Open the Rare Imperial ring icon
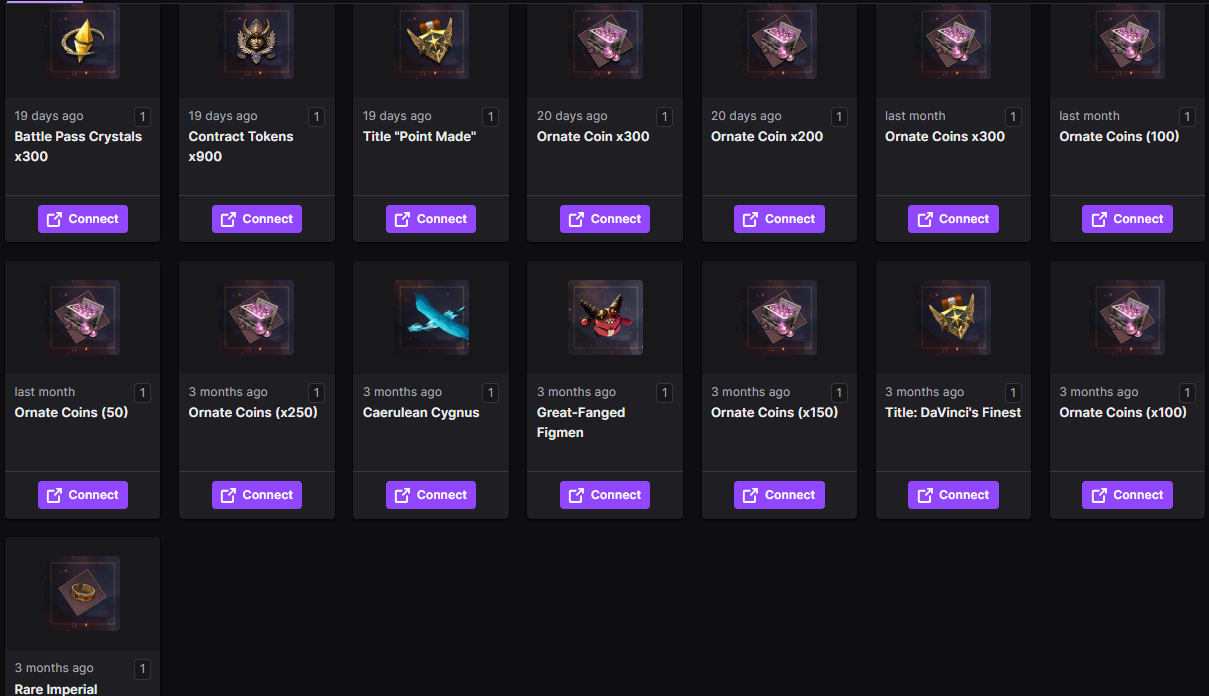 (x=83, y=593)
